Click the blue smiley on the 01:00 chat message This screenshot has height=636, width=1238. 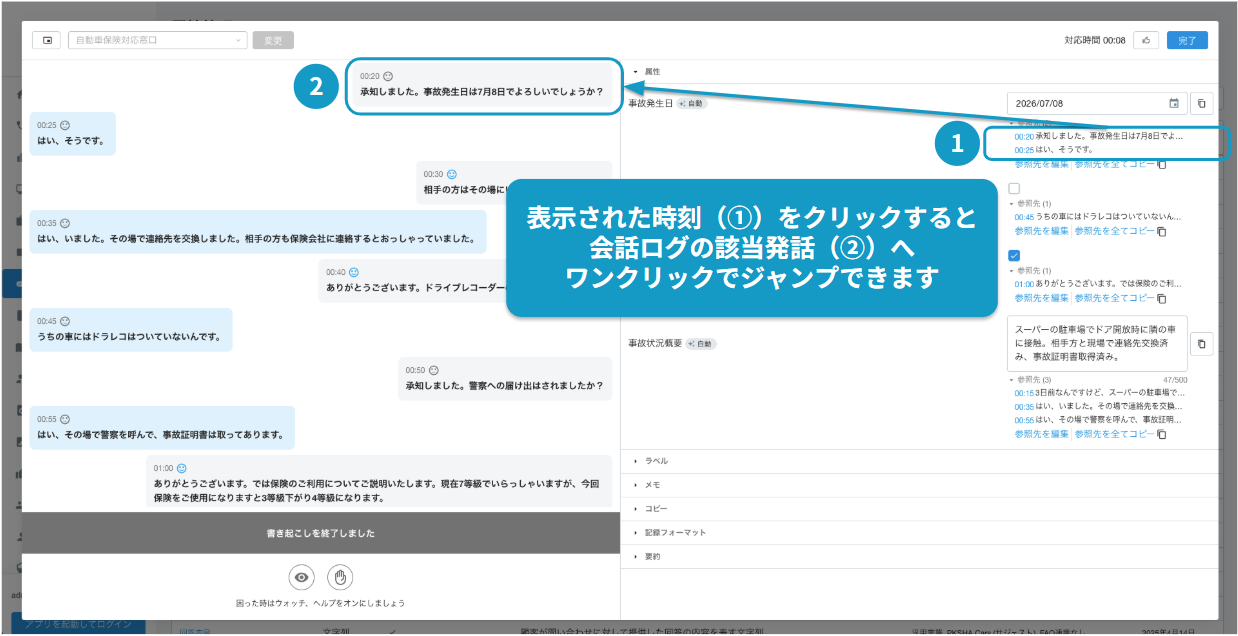tap(181, 468)
